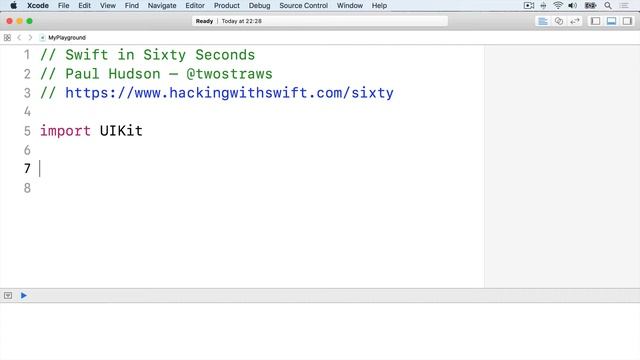Open the File menu
Image resolution: width=640 pixels, height=360 pixels.
pyautogui.click(x=63, y=6)
